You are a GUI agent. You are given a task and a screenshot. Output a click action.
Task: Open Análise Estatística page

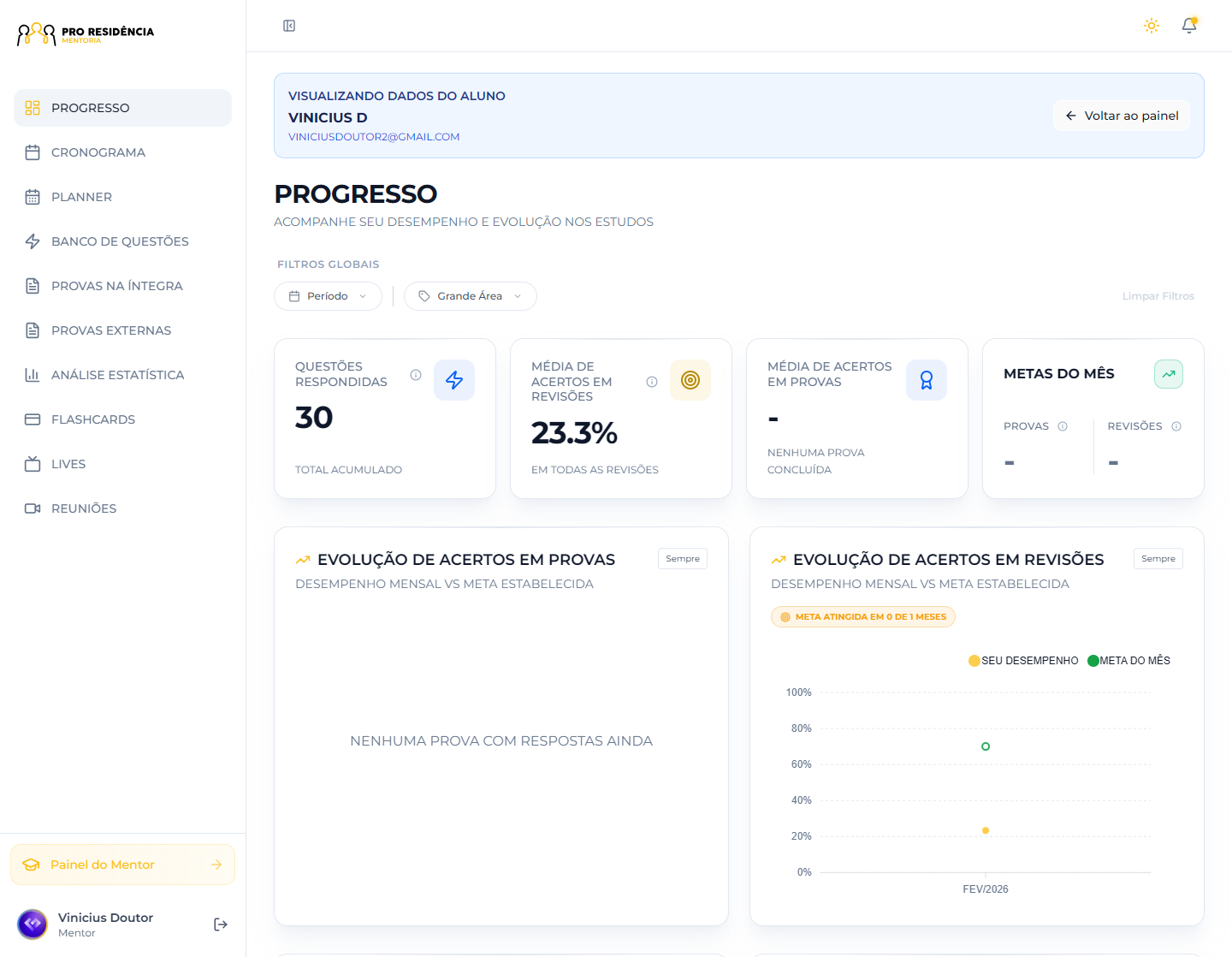122,375
